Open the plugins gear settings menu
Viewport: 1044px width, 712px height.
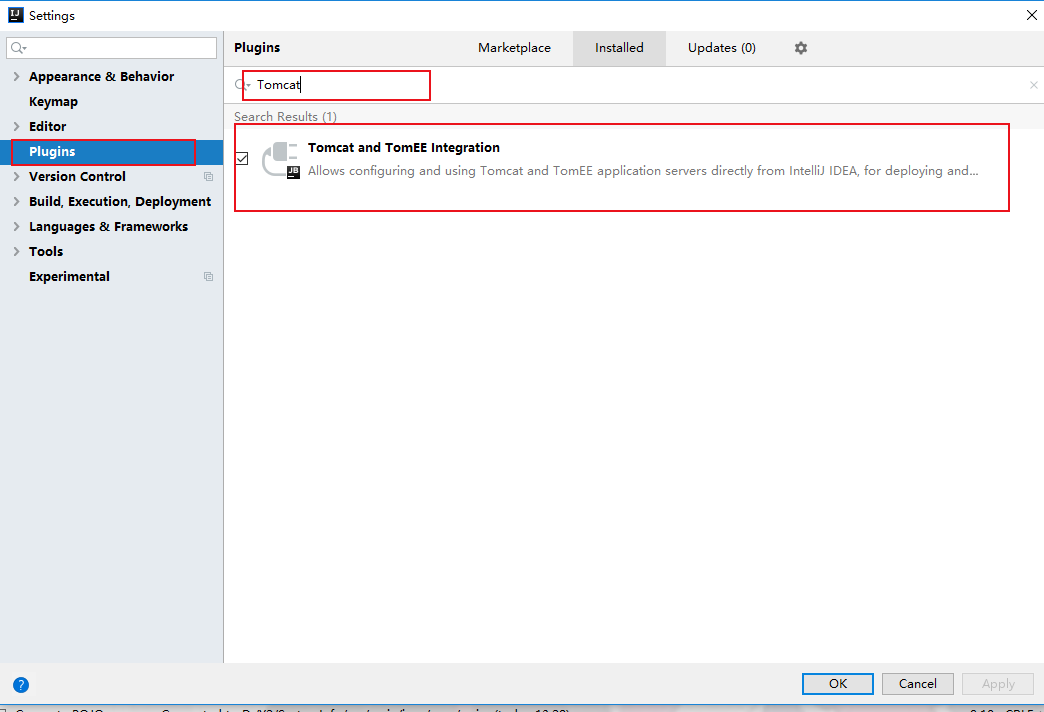click(800, 48)
